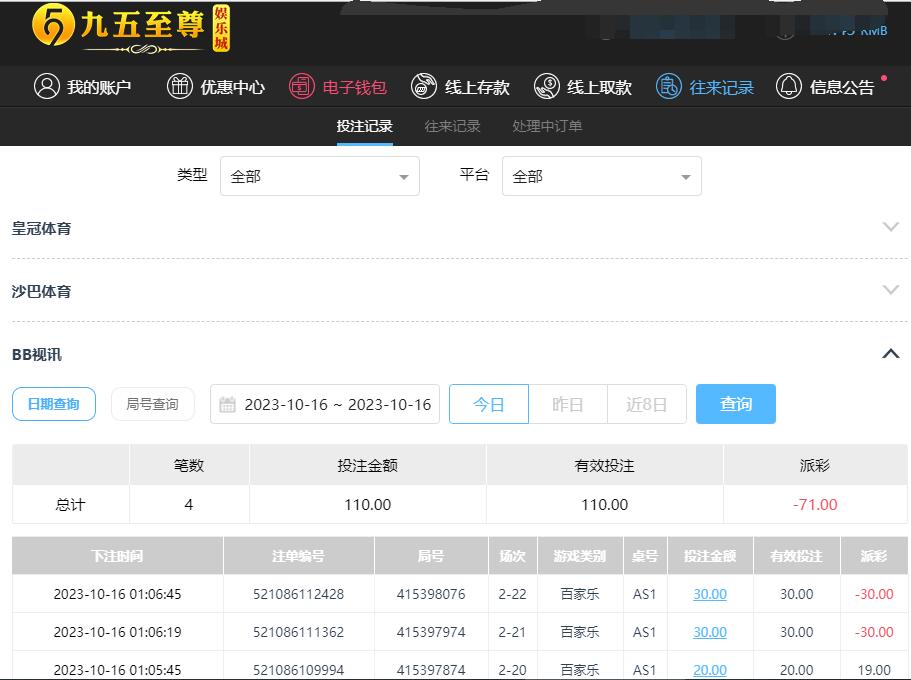The width and height of the screenshot is (911, 680).
Task: Click the 电子钱包 wallet icon
Action: 302,86
